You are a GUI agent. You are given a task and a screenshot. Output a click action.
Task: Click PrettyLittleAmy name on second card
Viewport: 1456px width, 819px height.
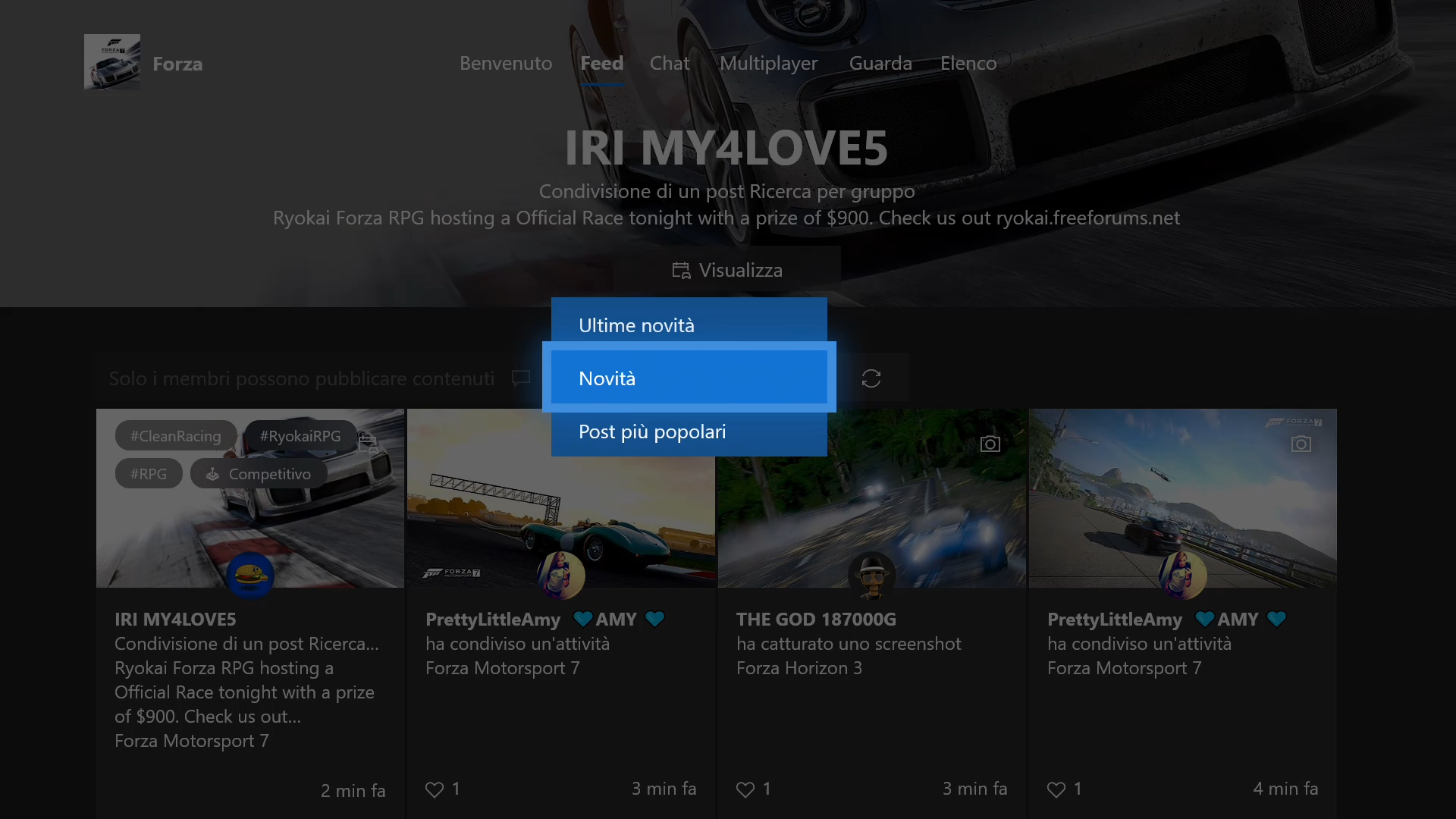pyautogui.click(x=493, y=620)
